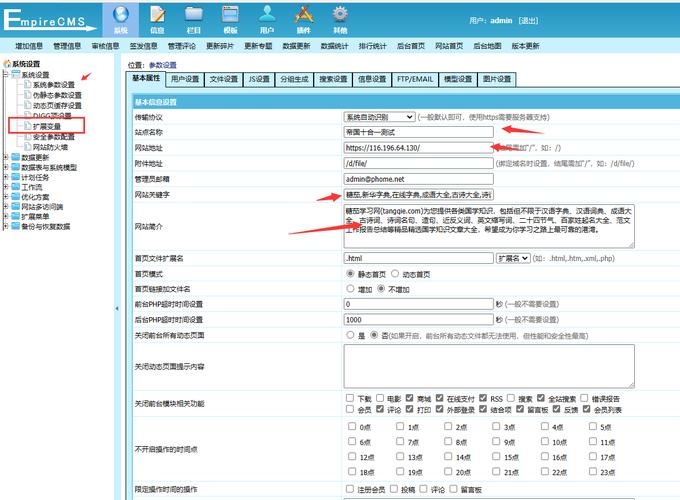Enable the 0点 time checkbox
This screenshot has width=680, height=500.
pos(350,425)
